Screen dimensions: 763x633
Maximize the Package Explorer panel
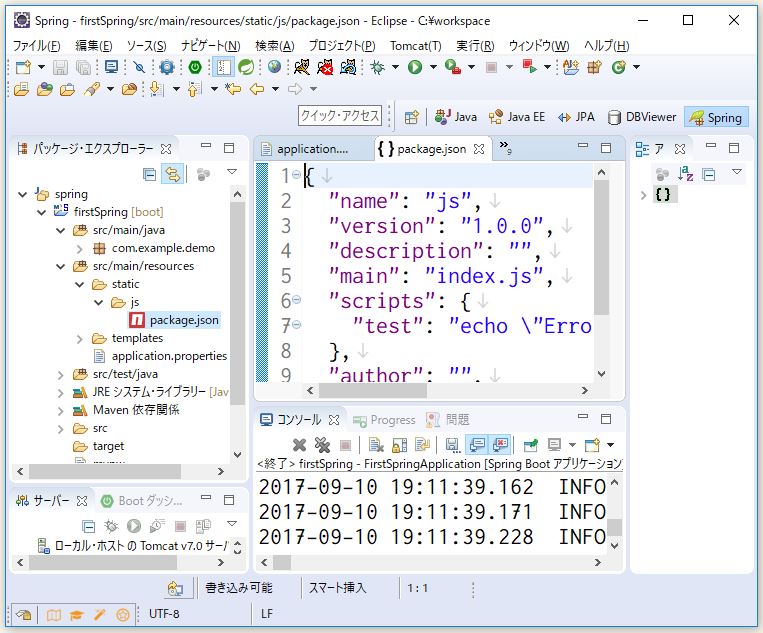[229, 148]
